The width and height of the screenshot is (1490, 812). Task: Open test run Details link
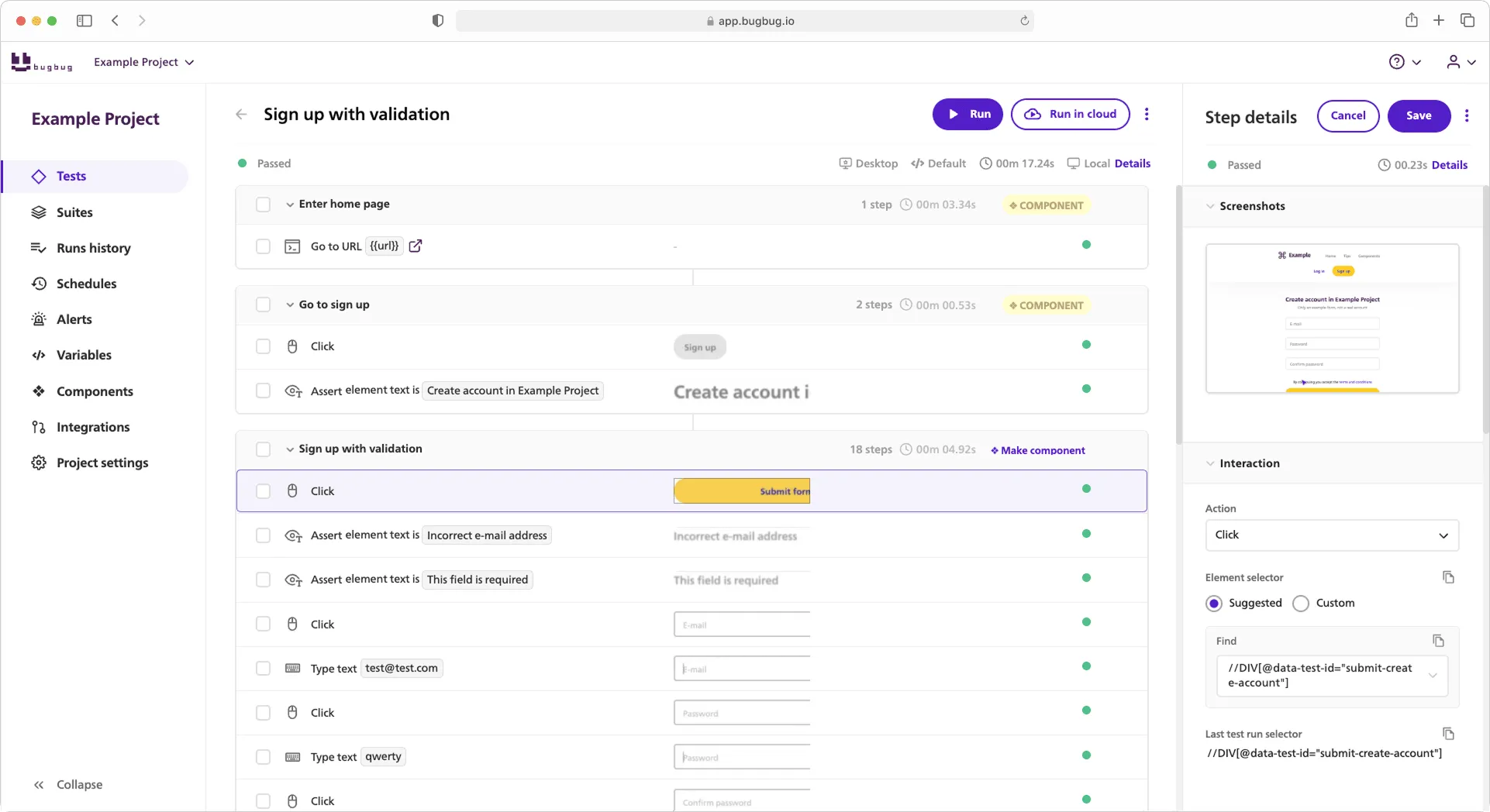pyautogui.click(x=1133, y=163)
